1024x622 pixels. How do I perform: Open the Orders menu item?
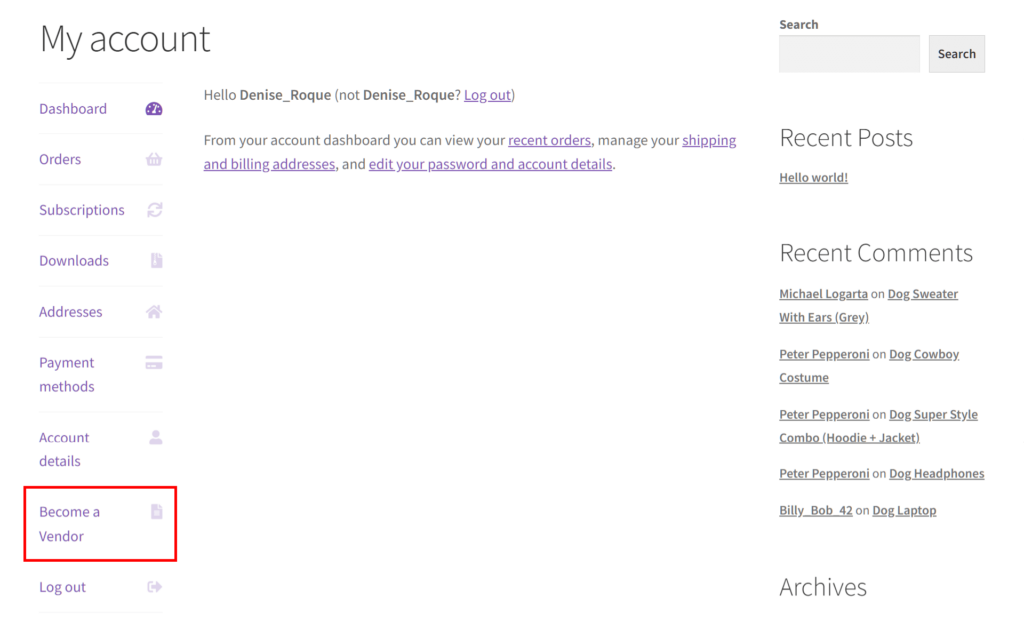[x=60, y=159]
